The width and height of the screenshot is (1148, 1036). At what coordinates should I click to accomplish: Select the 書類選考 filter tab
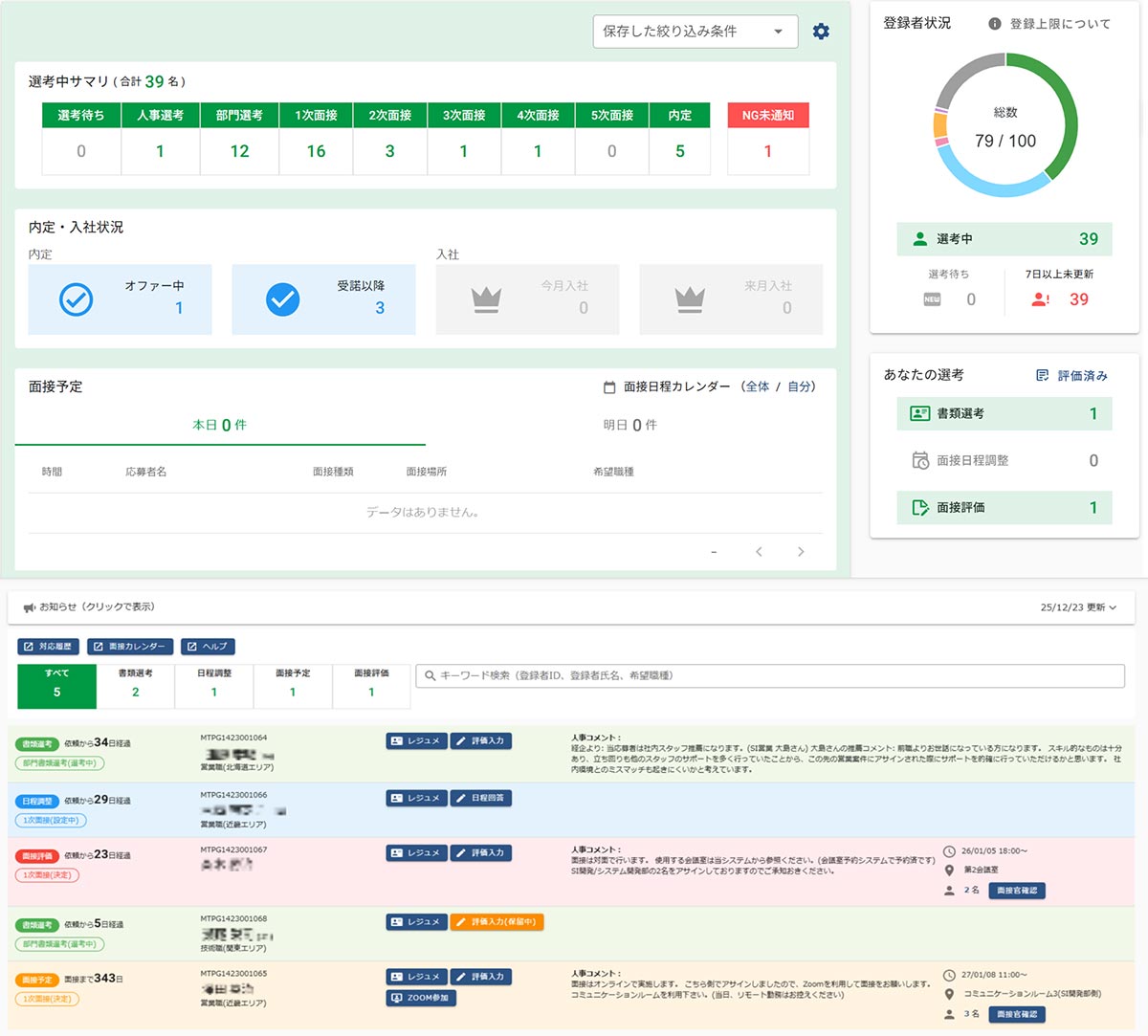[x=135, y=685]
